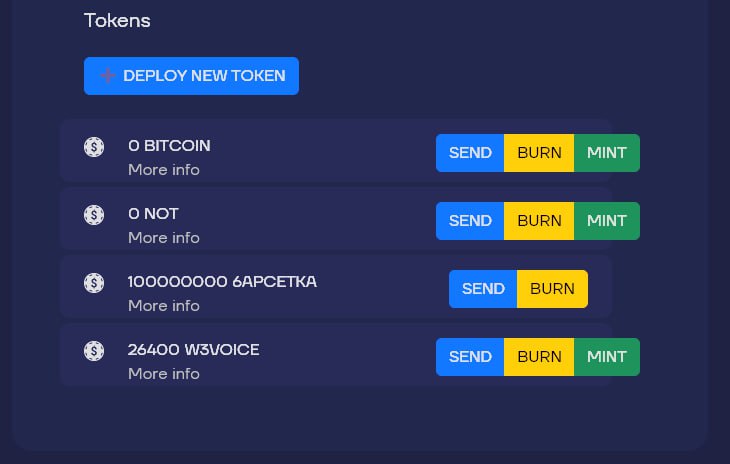View More info for W3VOICE
The image size is (730, 464).
164,374
